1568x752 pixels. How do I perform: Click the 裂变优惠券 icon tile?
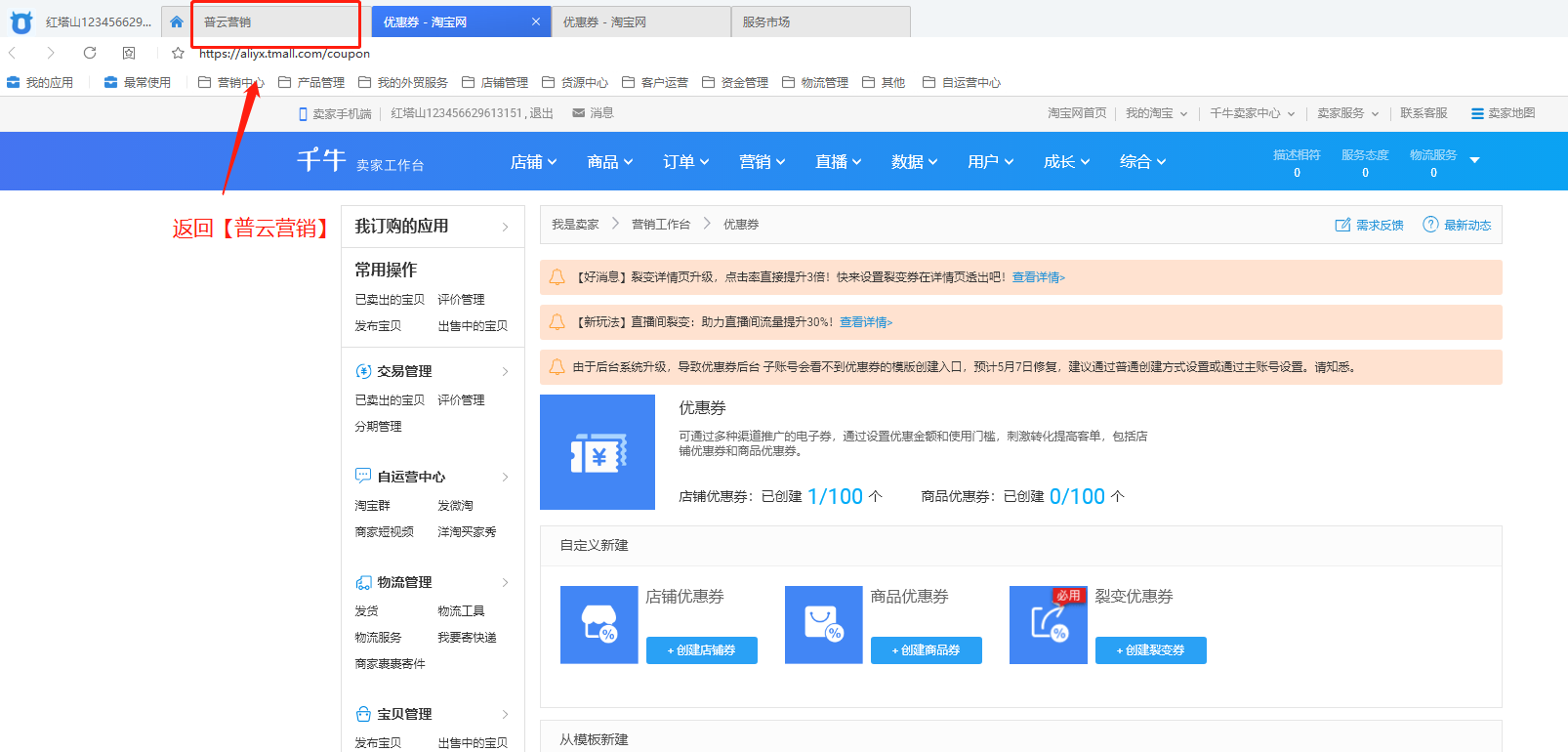[1049, 625]
